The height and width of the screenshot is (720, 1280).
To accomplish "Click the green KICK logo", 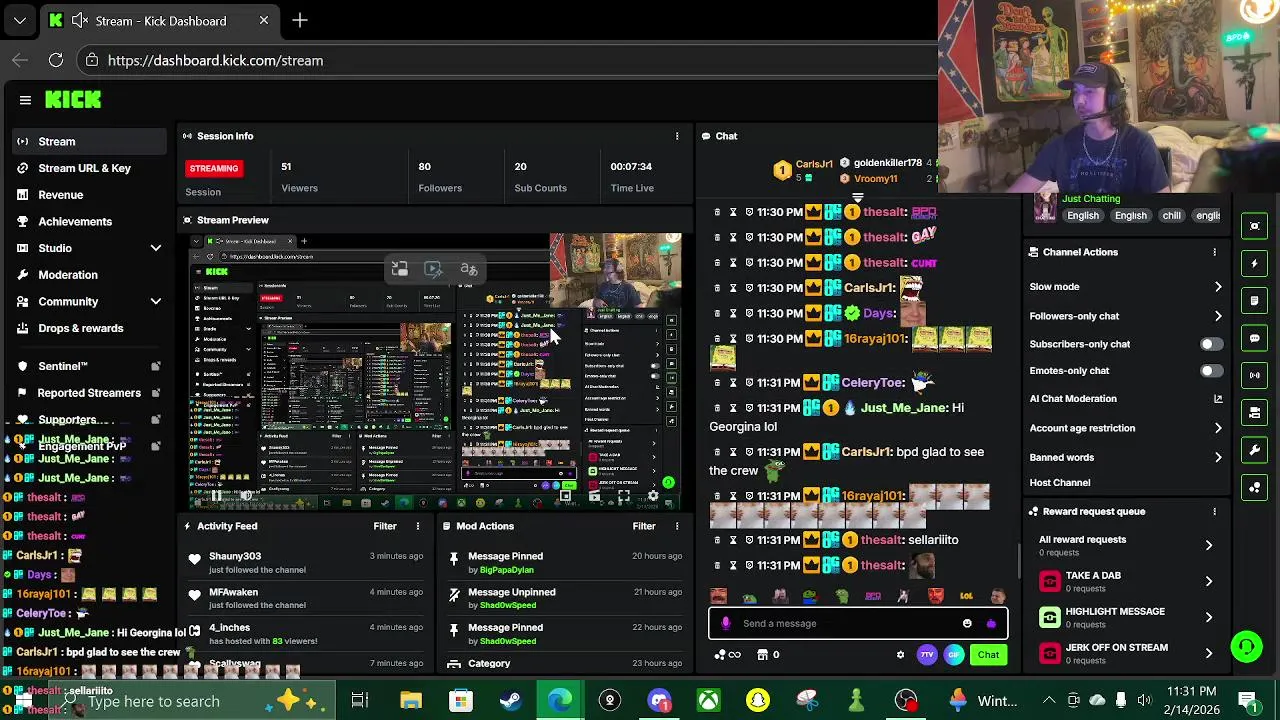I will click(x=73, y=99).
